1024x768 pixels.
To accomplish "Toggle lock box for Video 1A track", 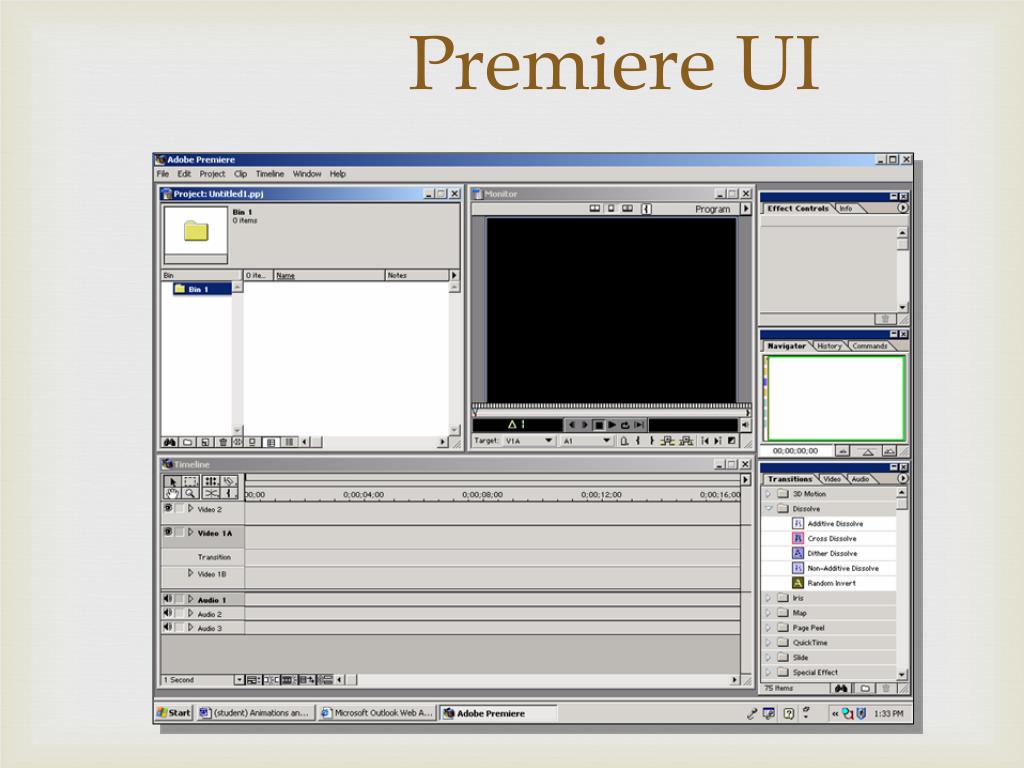I will coord(180,532).
